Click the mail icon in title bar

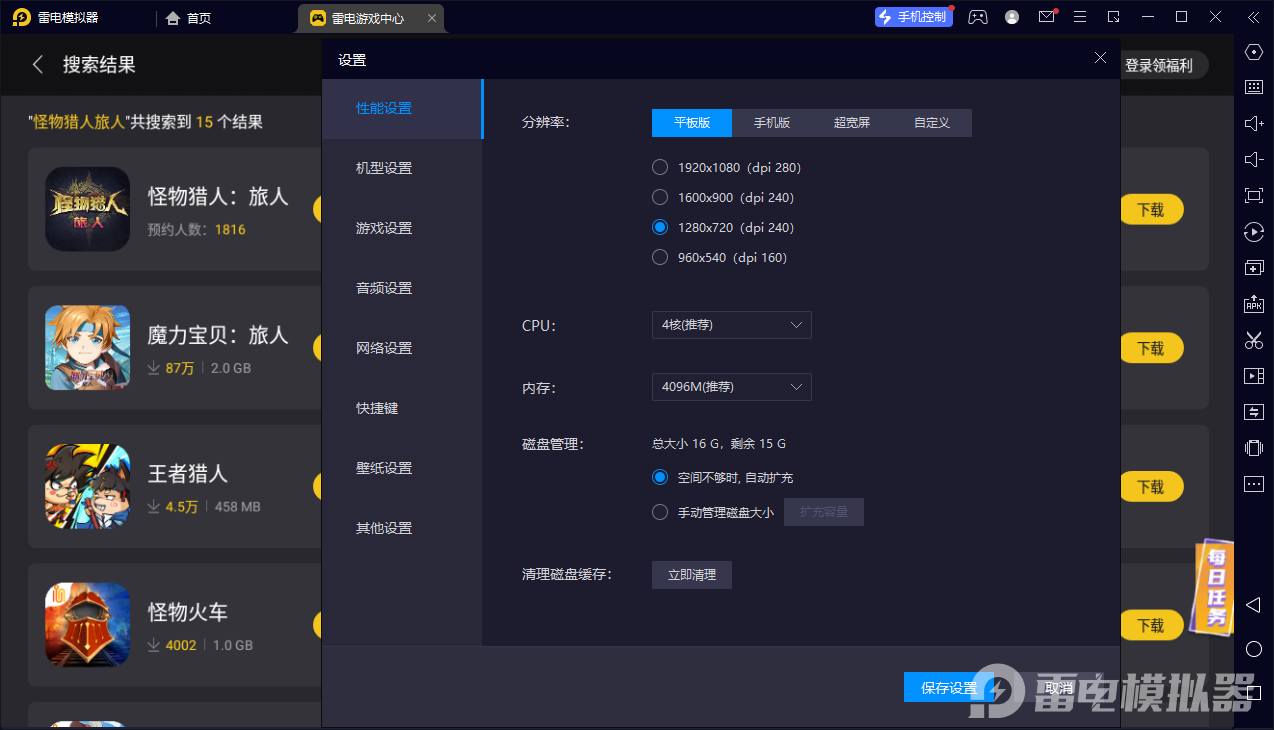[1046, 17]
